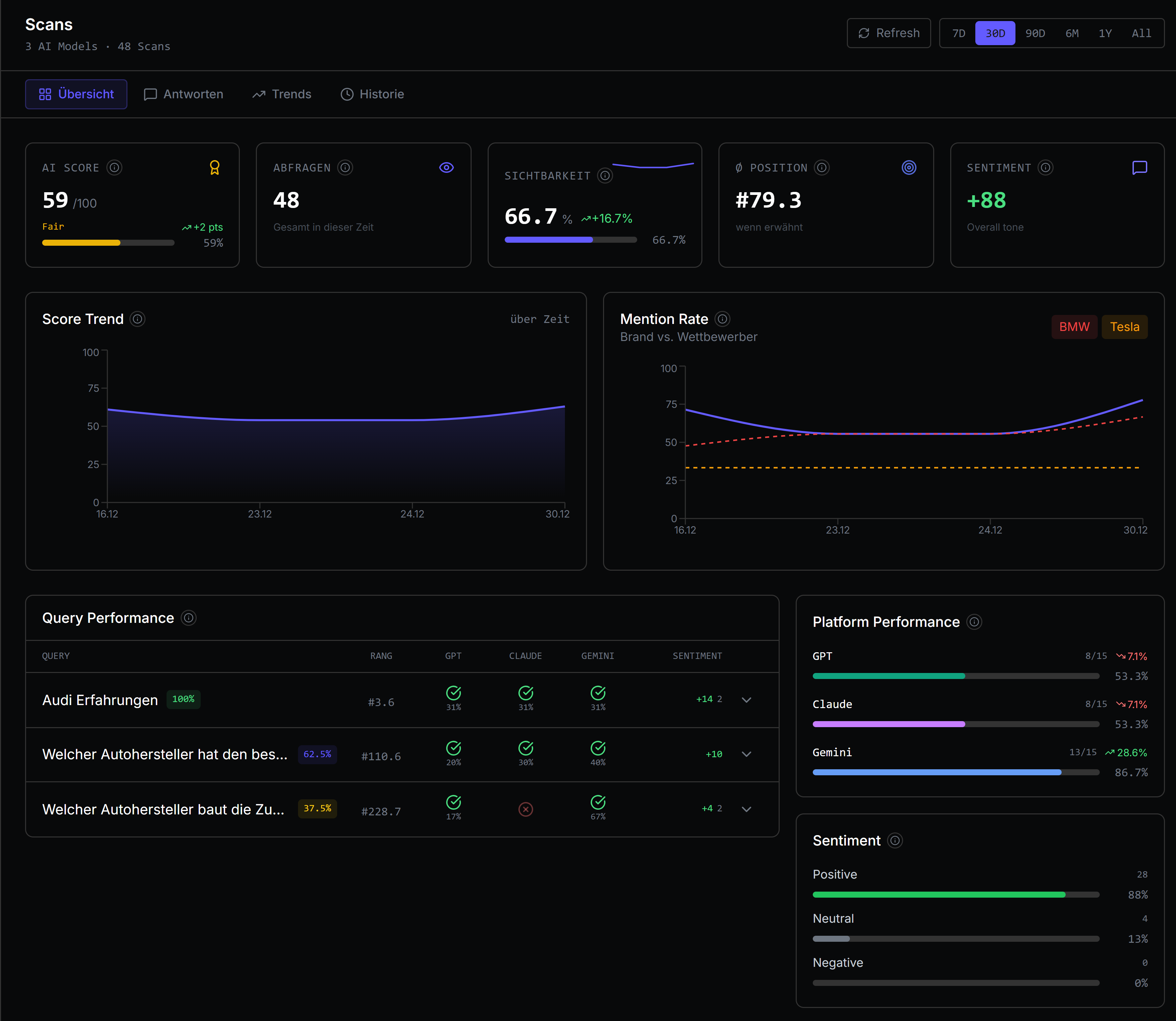This screenshot has width=1176, height=1021.
Task: Click info icon beside Query Performance heading
Action: coord(189,618)
